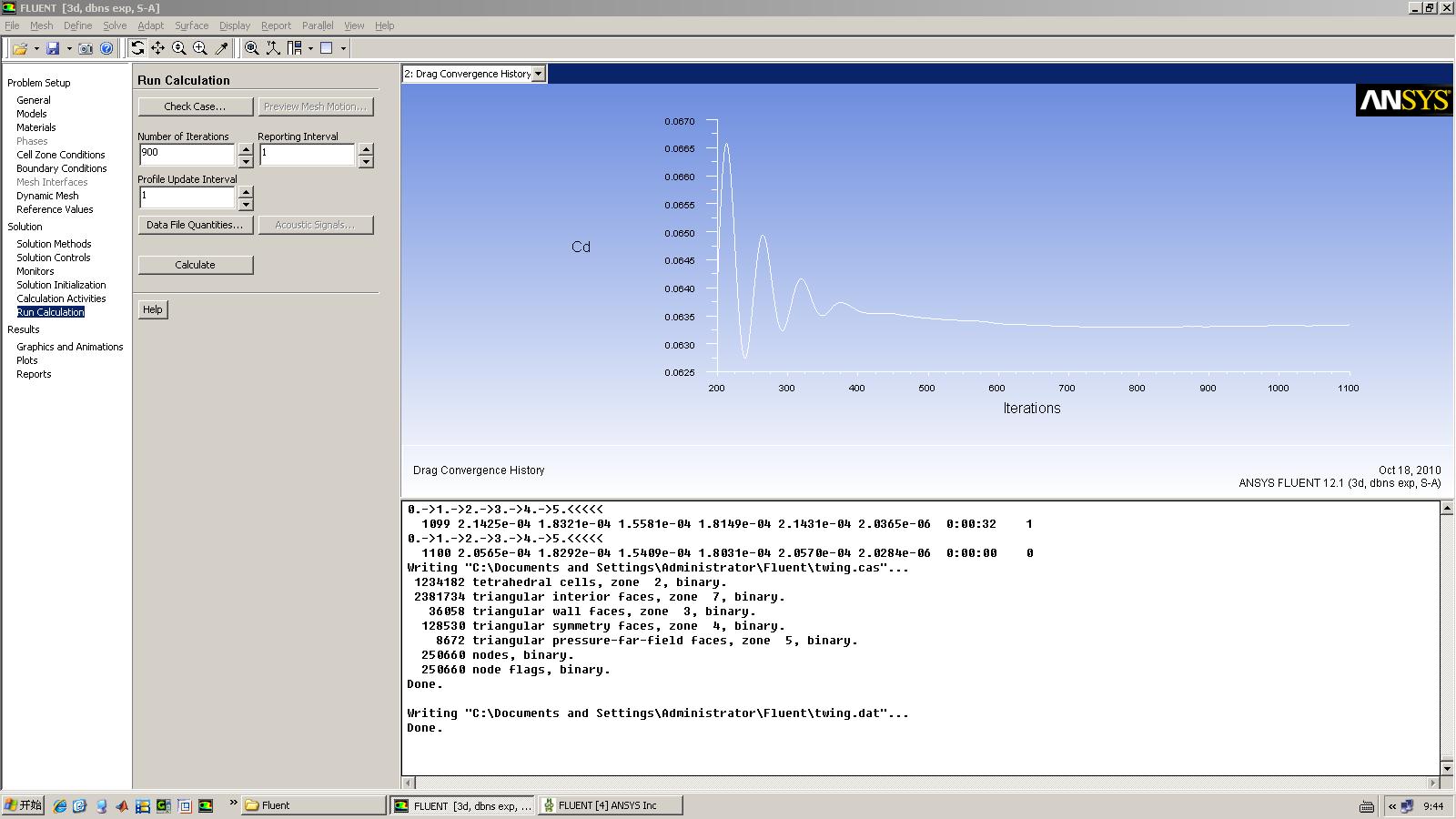Image resolution: width=1456 pixels, height=819 pixels.
Task: Open the Solve menu
Action: click(x=115, y=25)
